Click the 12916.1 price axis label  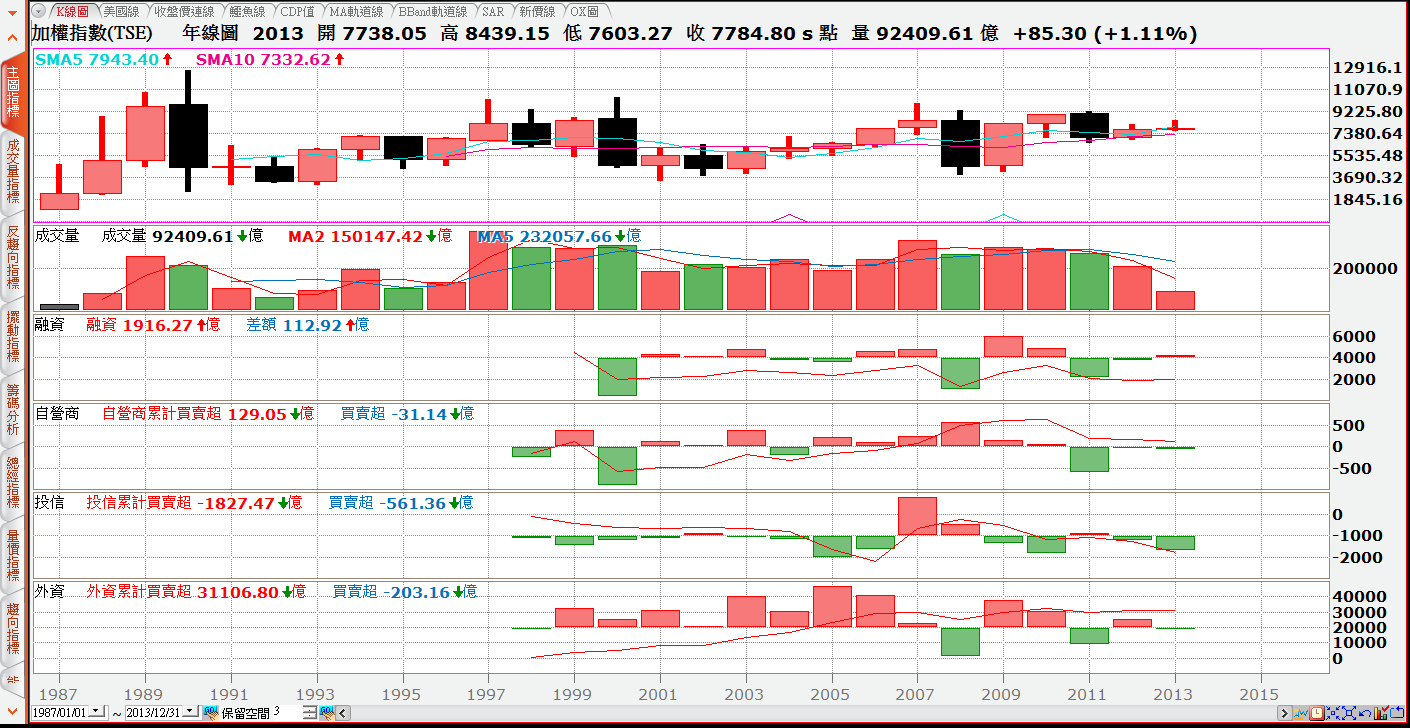click(1367, 68)
